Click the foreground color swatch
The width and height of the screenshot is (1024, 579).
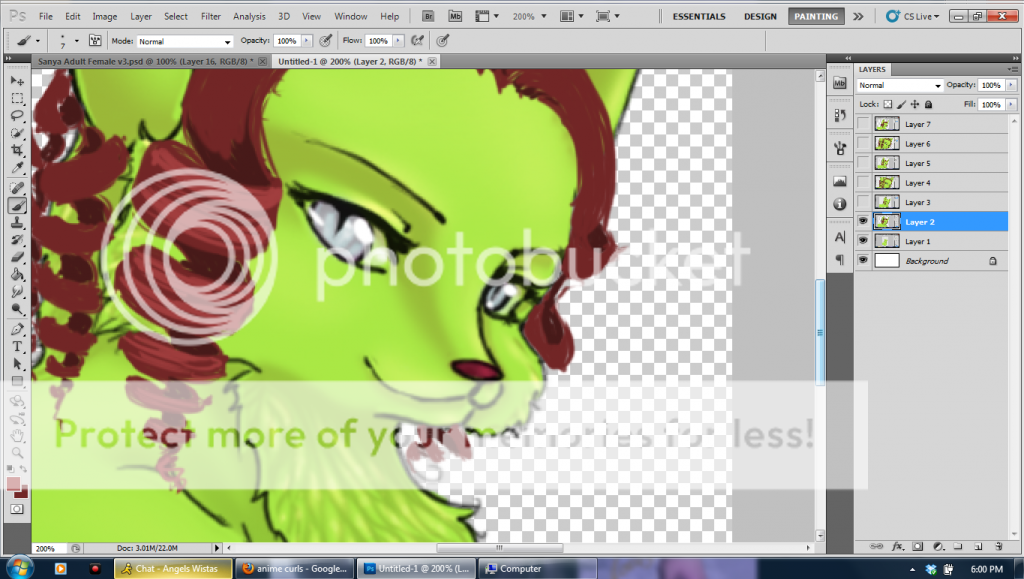coord(14,485)
